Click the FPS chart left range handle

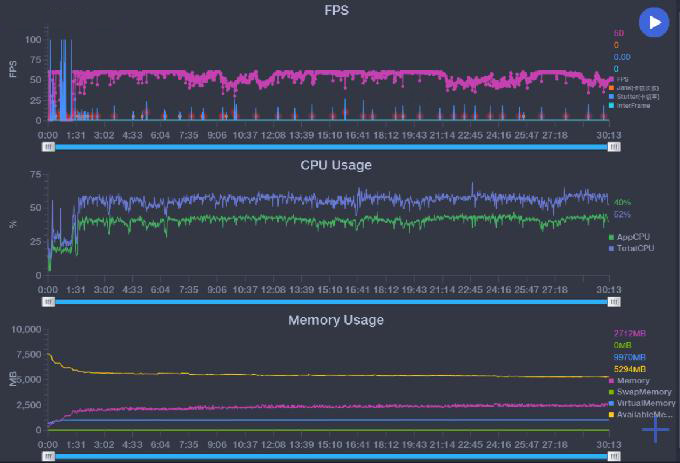49,147
